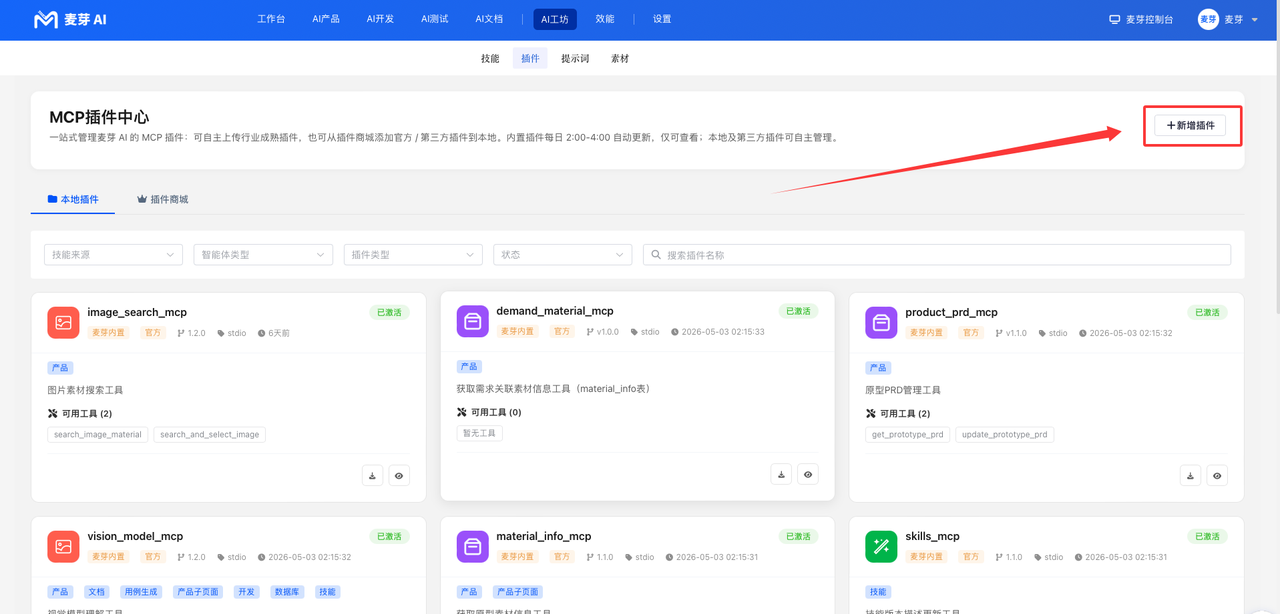Open the image_search_mcp plugin icon
The height and width of the screenshot is (614, 1280).
click(x=63, y=322)
